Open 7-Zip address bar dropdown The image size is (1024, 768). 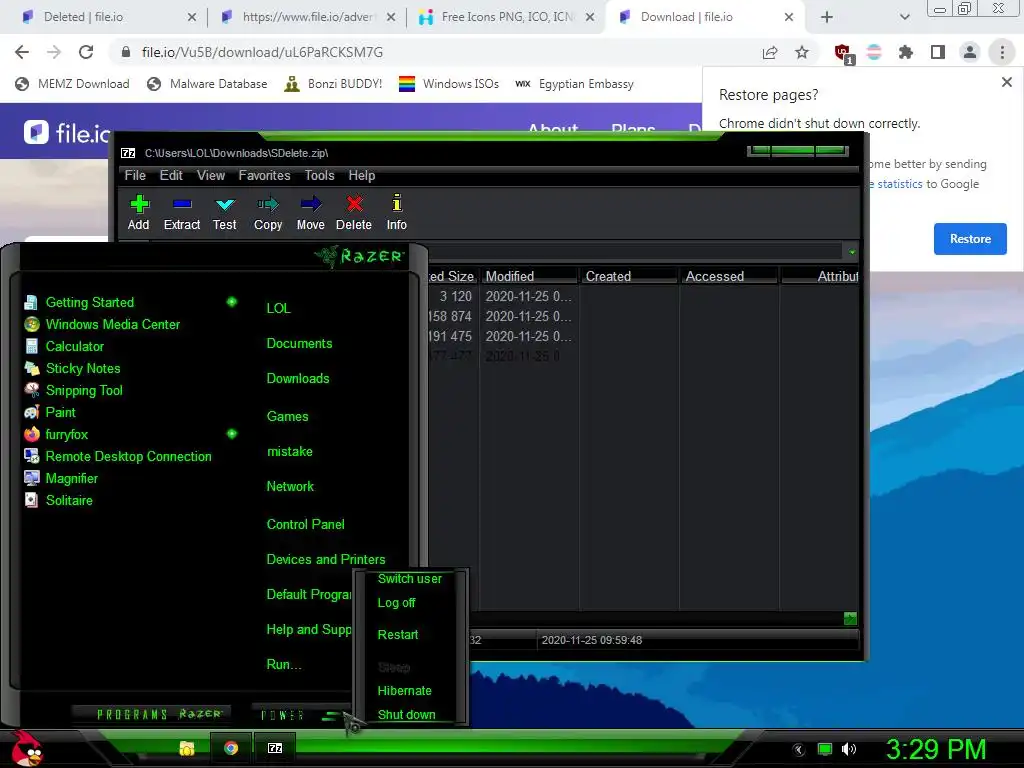[852, 252]
